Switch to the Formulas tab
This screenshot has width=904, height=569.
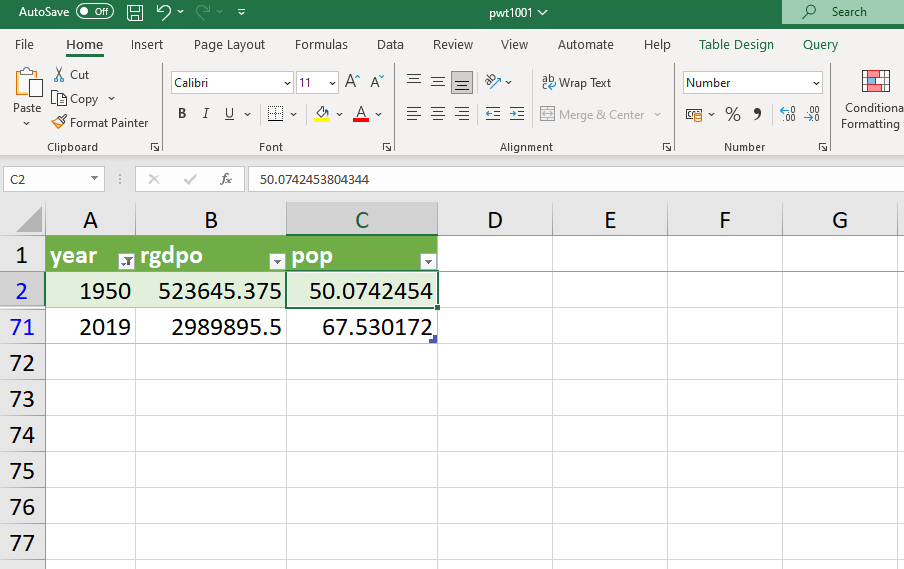(321, 45)
